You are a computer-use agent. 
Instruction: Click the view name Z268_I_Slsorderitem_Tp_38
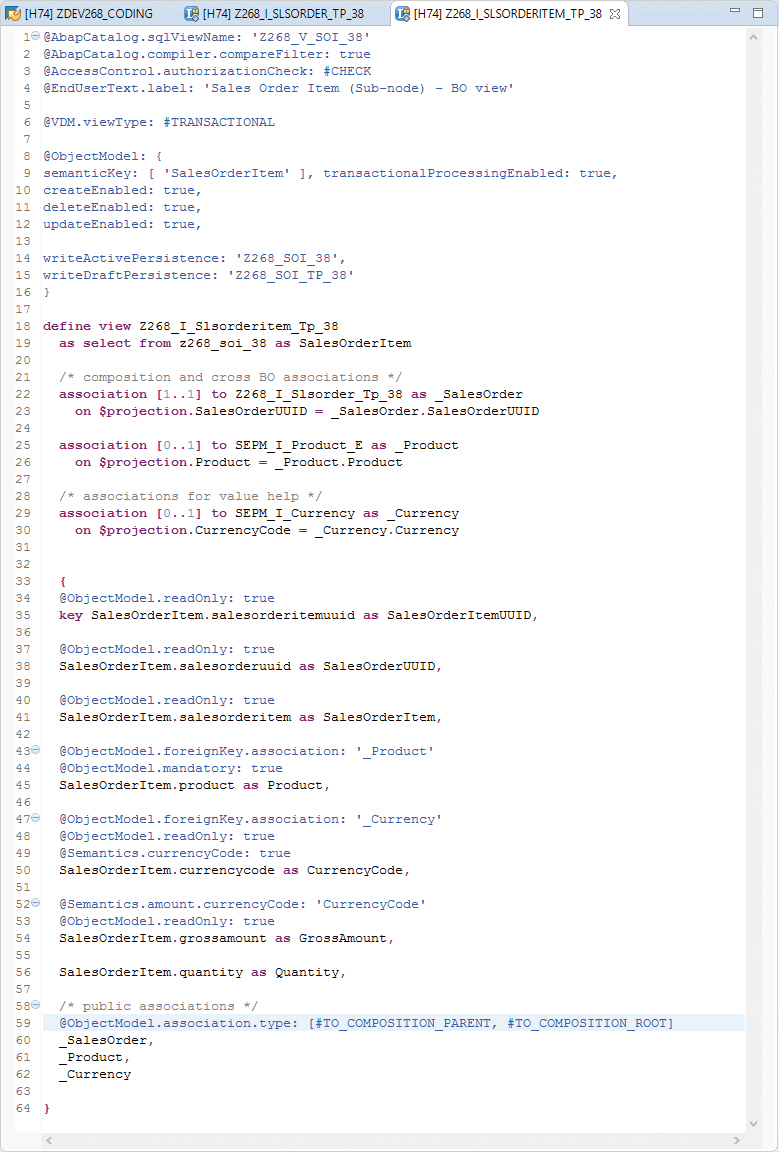coord(238,326)
